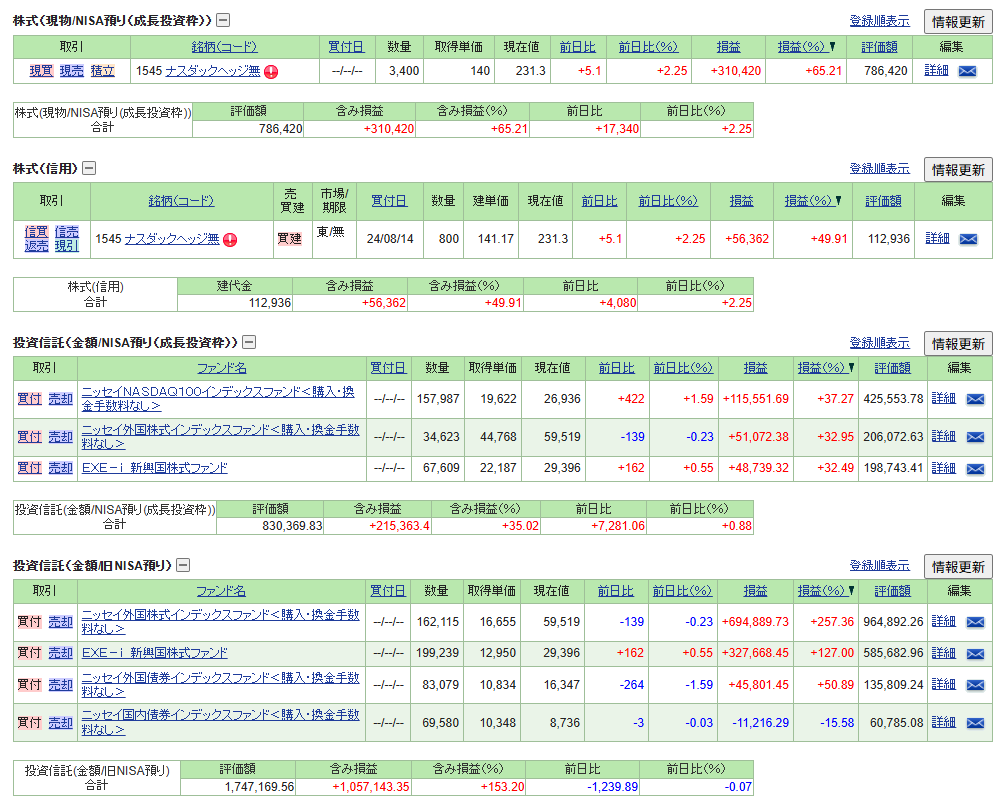The height and width of the screenshot is (802, 1006).
Task: Click 売却 for ニッセイ国内債券インデックスファンド
Action: click(61, 722)
